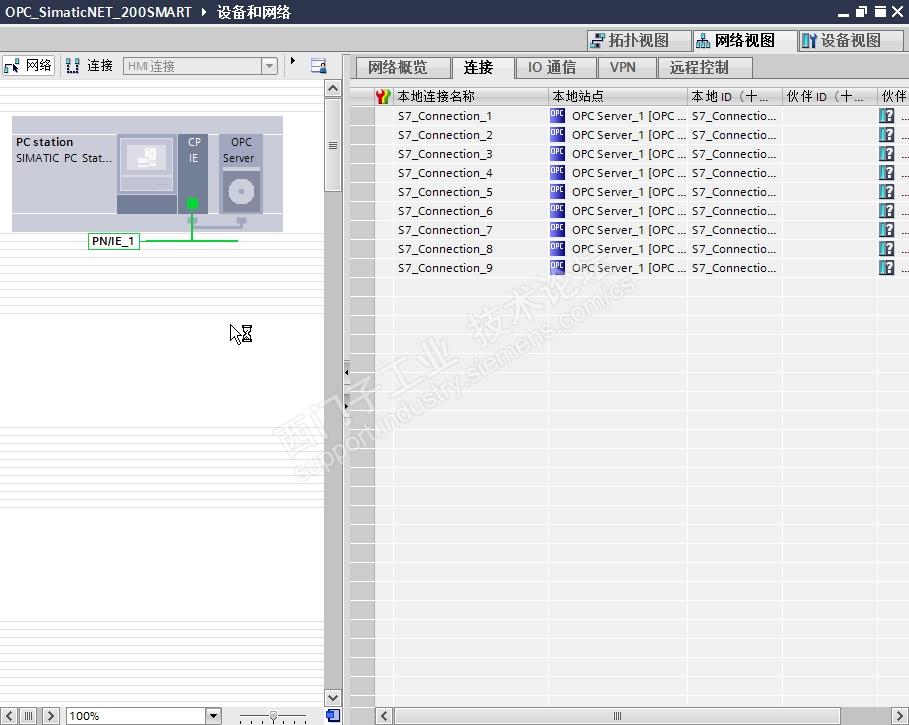This screenshot has width=909, height=725.
Task: Open the 连接 connections tab
Action: pos(482,68)
